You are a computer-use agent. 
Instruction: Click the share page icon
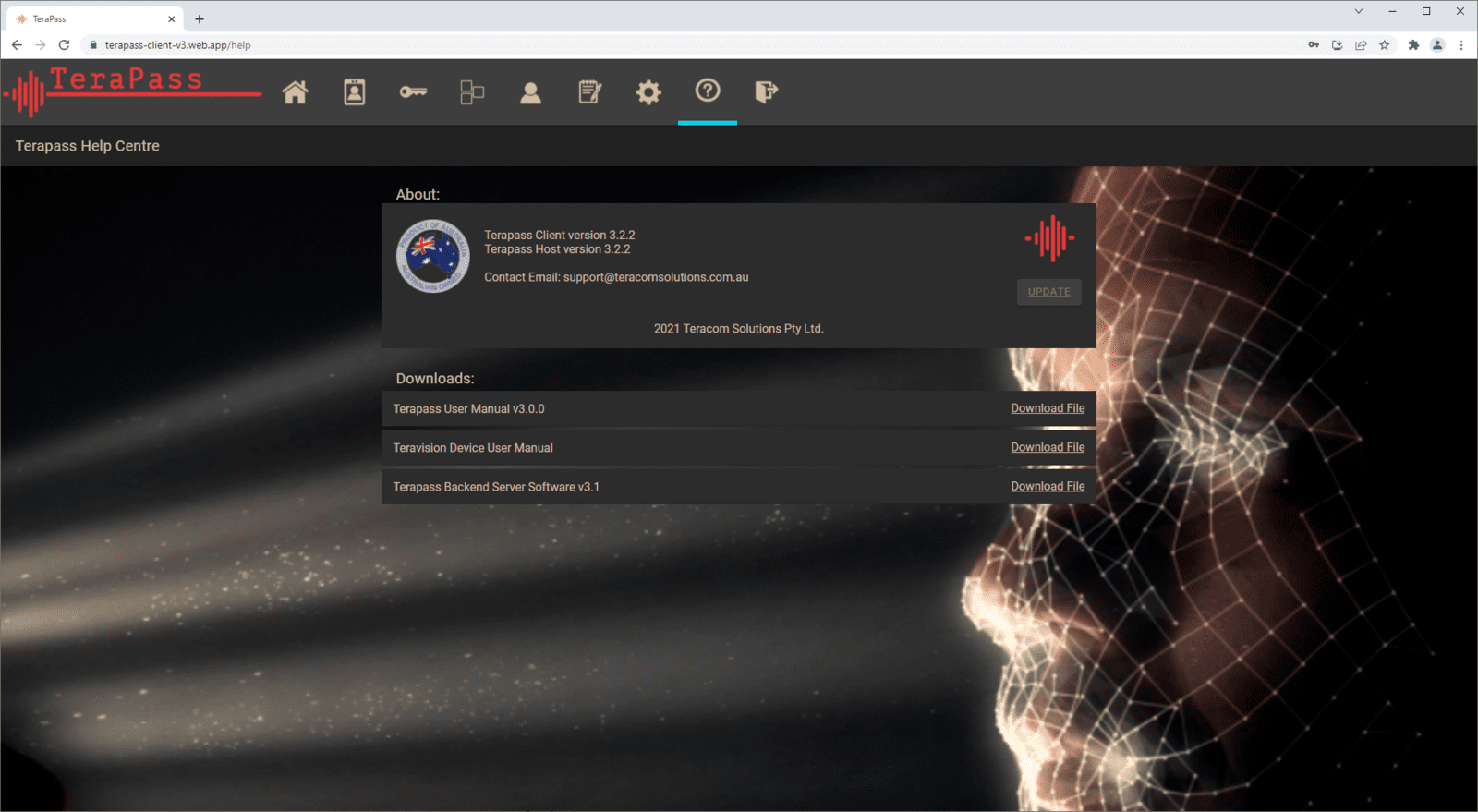[x=1361, y=44]
